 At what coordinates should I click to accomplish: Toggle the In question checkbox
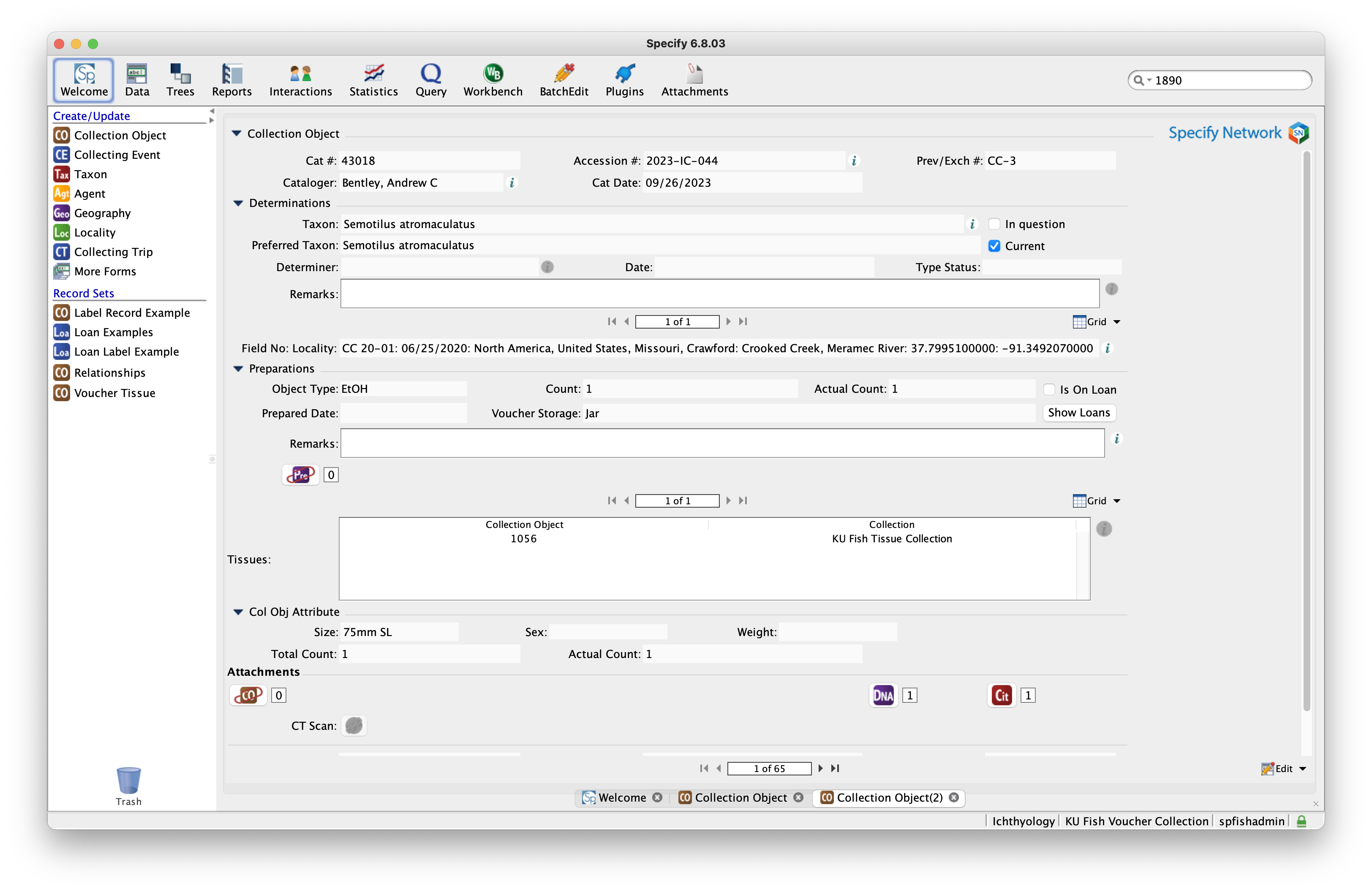[994, 224]
